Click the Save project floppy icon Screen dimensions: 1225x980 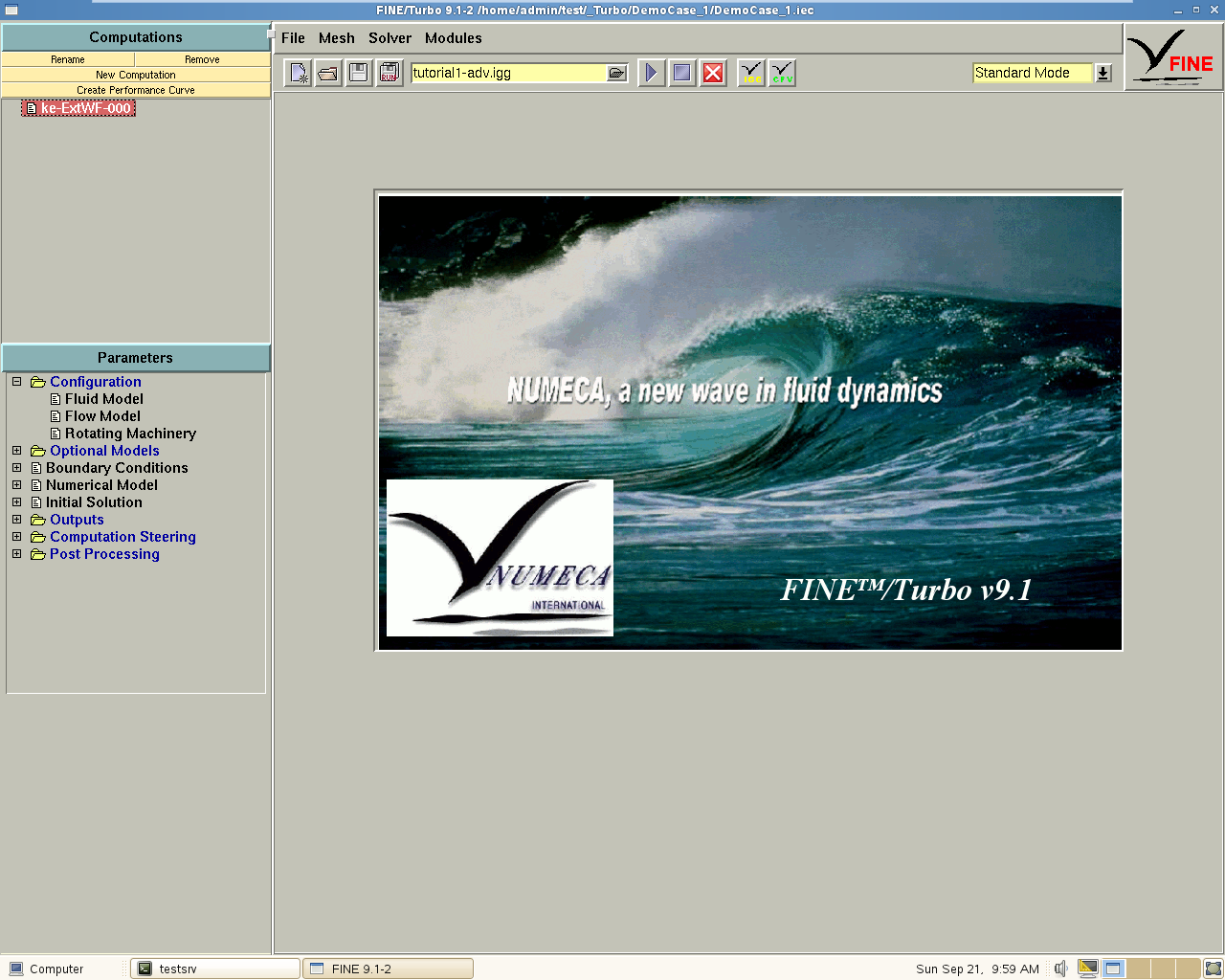click(359, 73)
